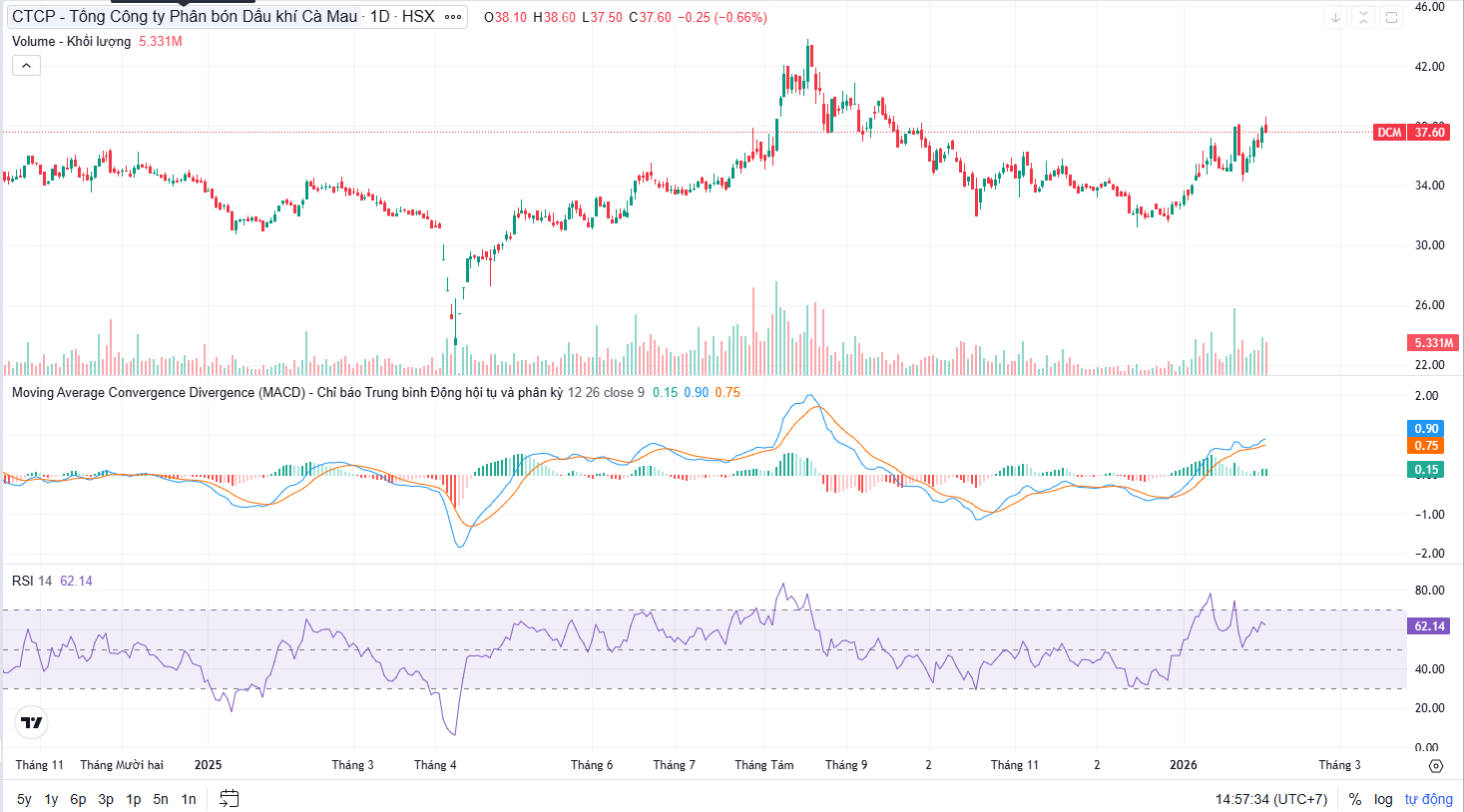This screenshot has width=1464, height=812.
Task: Click the RSI legend value 62.14
Action: (x=76, y=581)
